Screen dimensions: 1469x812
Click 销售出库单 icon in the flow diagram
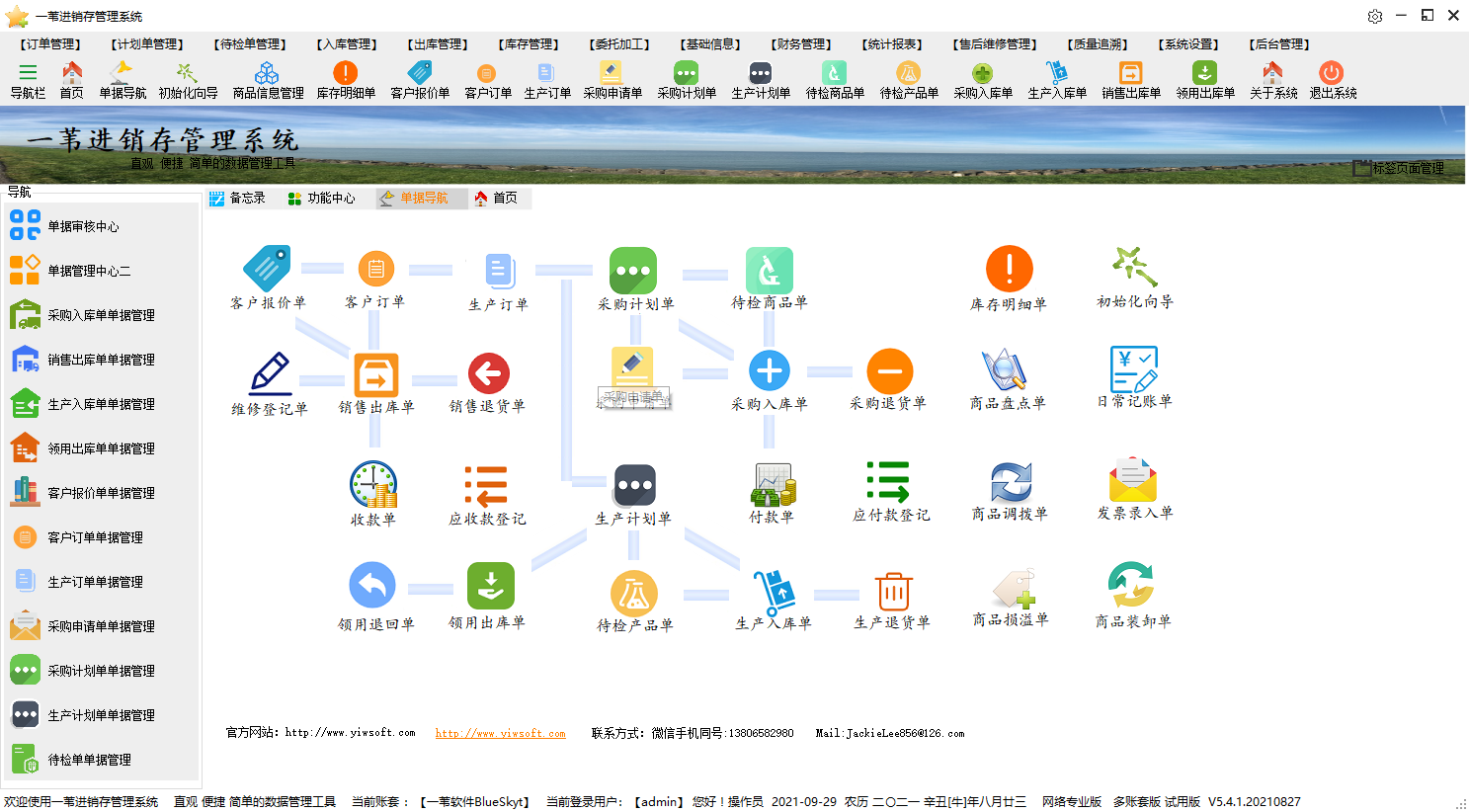click(376, 375)
